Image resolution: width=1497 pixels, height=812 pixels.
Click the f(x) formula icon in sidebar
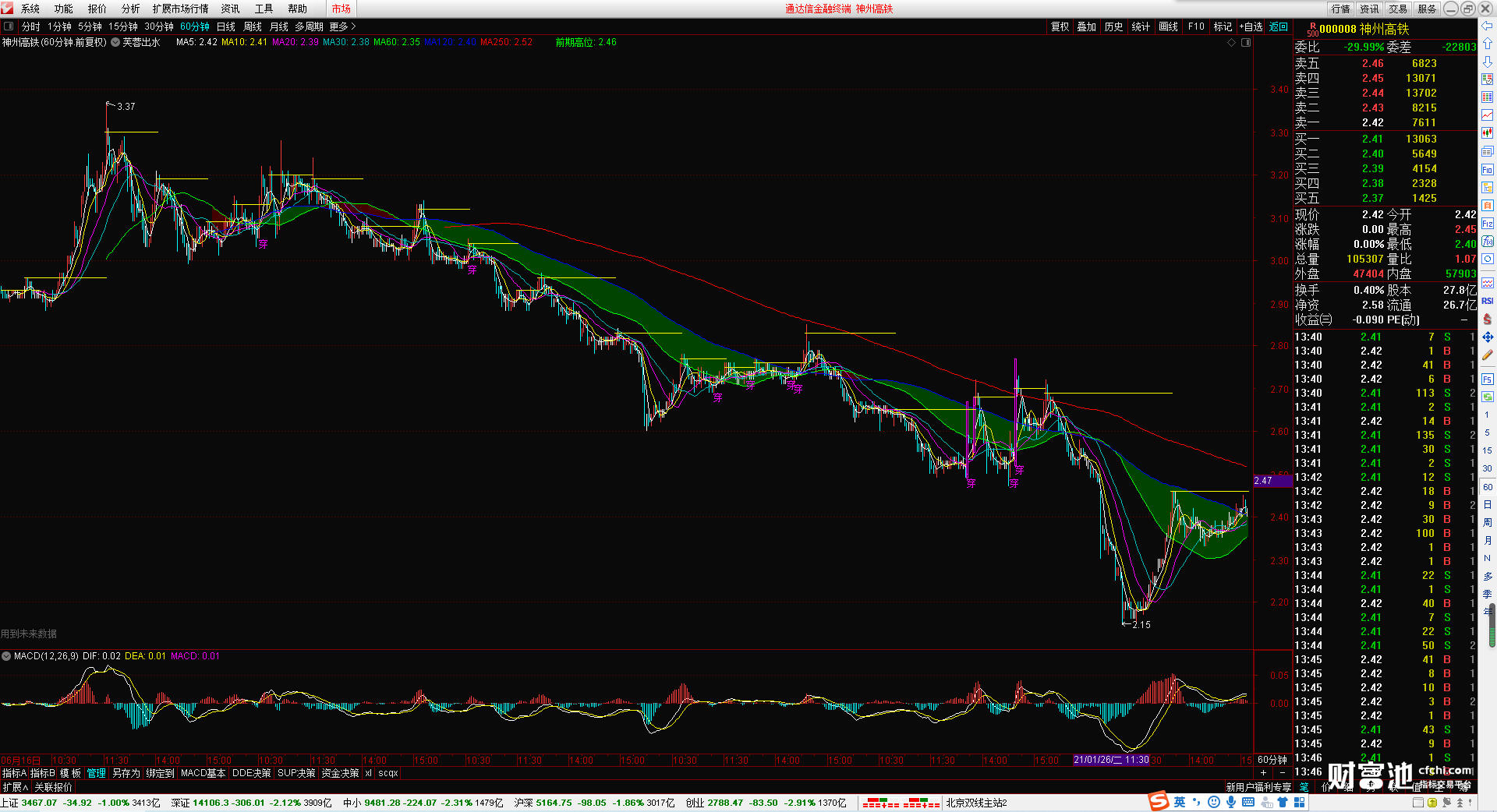pyautogui.click(x=1487, y=242)
